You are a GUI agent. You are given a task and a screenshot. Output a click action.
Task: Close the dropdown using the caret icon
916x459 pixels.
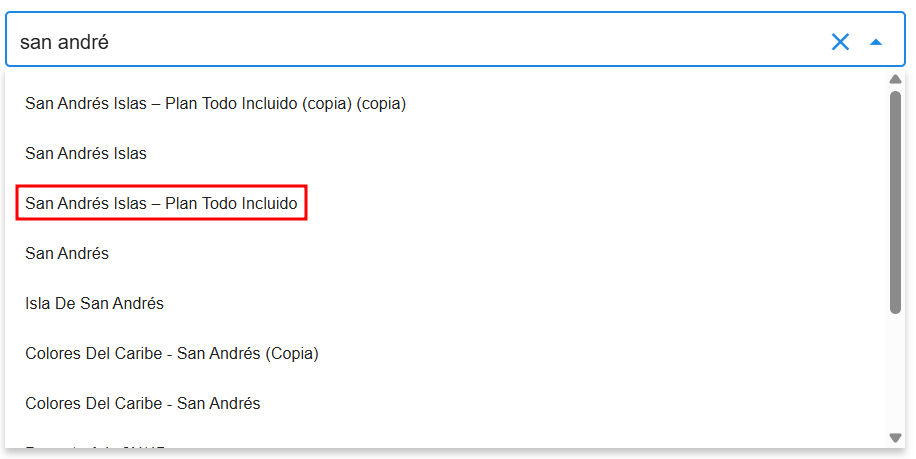click(x=876, y=42)
